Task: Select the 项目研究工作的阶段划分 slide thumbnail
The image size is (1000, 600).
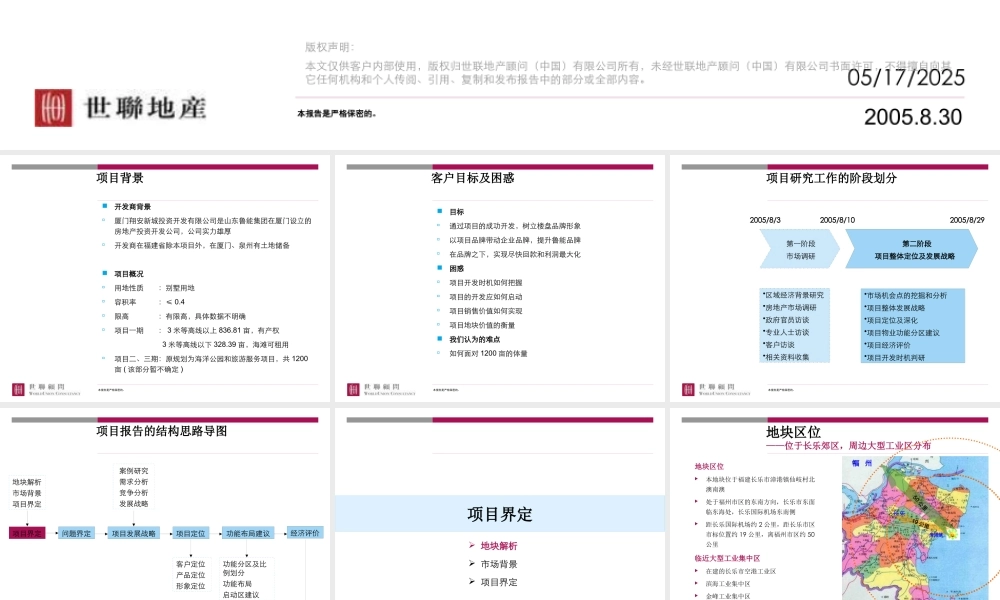Action: pyautogui.click(x=835, y=278)
